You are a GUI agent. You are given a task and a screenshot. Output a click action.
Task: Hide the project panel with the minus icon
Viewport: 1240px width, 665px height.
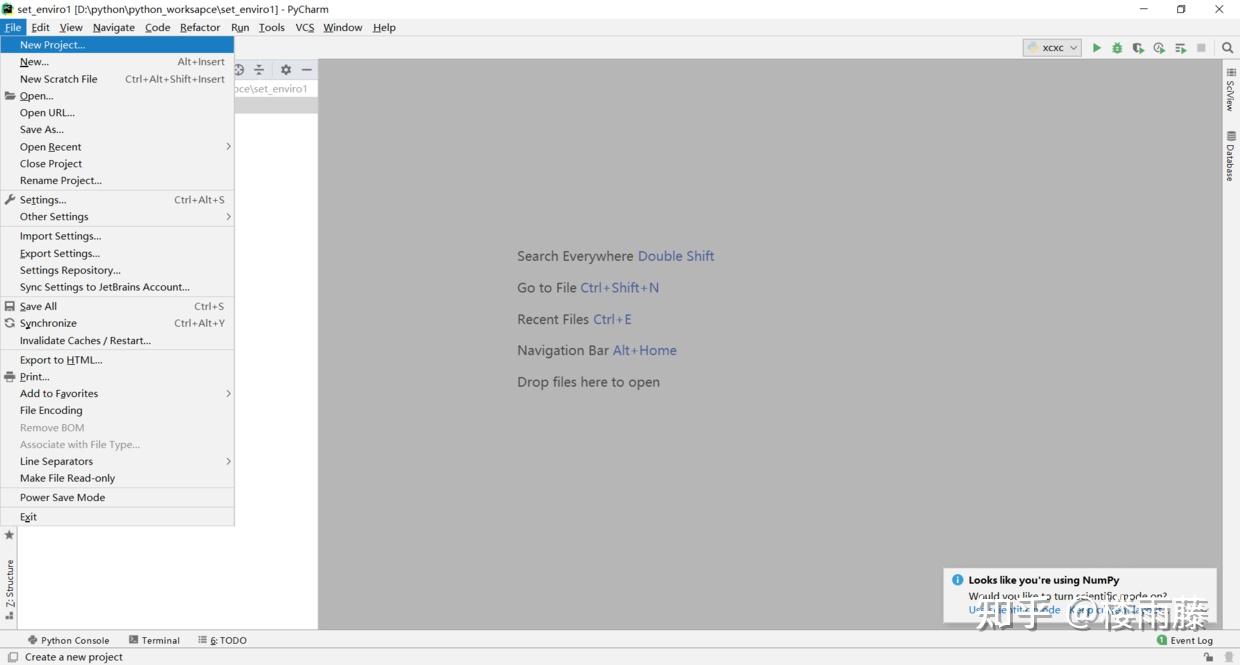tap(307, 70)
